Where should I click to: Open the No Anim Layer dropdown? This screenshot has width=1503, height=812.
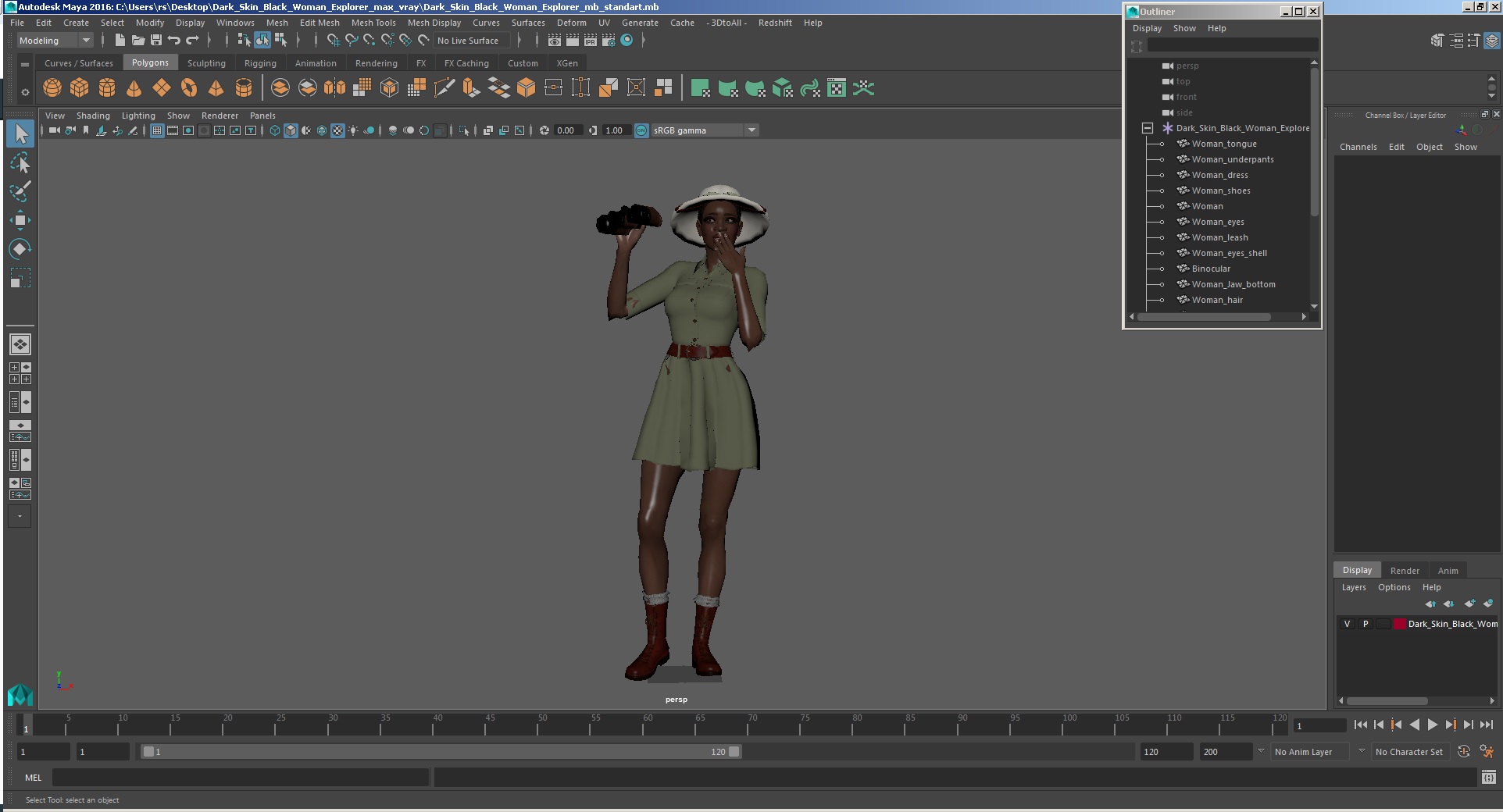pyautogui.click(x=1310, y=752)
